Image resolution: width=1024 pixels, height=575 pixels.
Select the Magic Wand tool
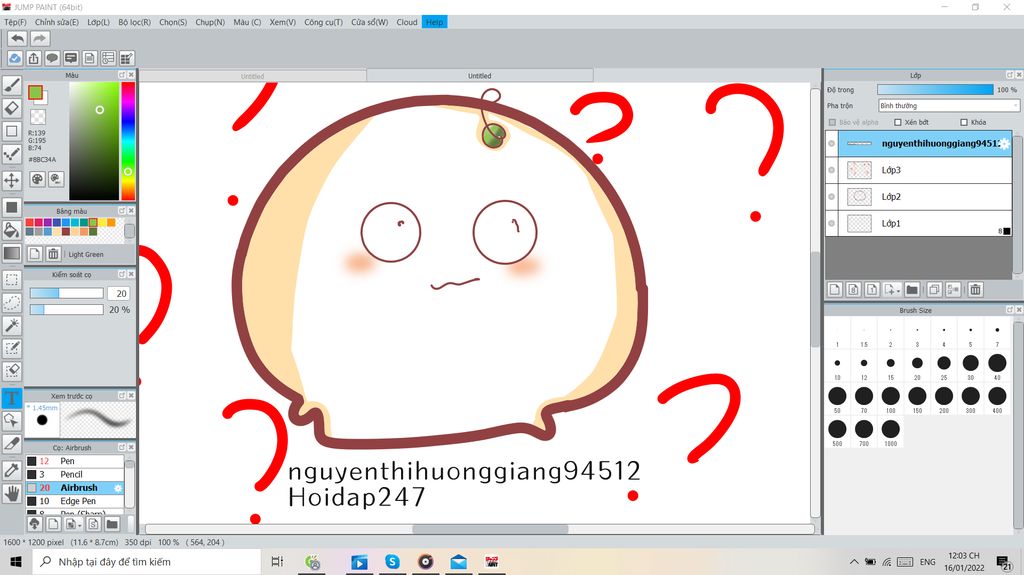tap(12, 325)
